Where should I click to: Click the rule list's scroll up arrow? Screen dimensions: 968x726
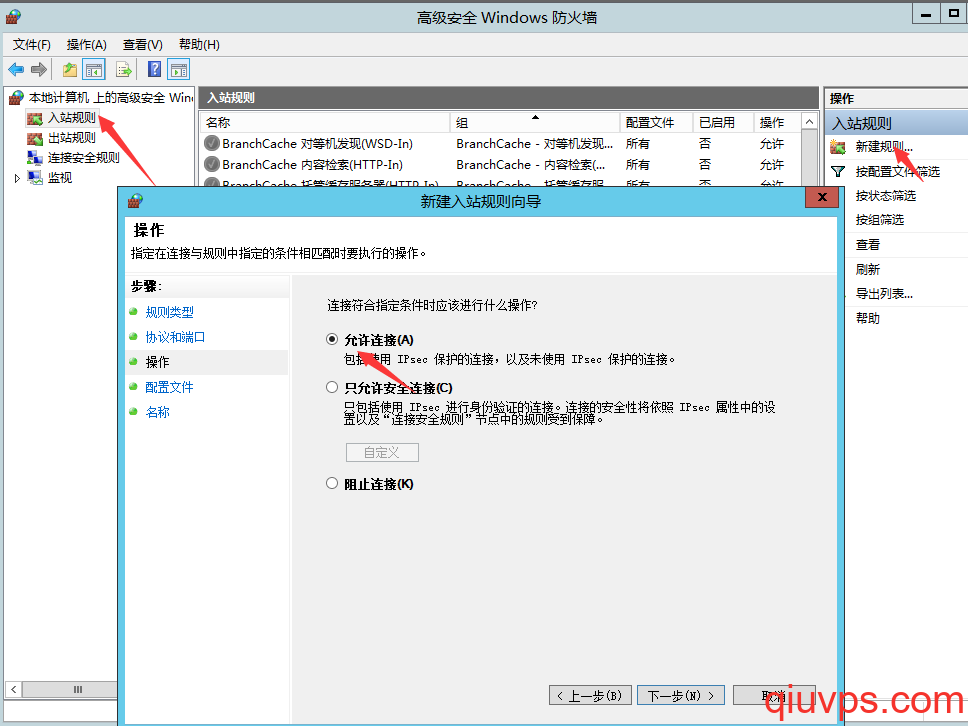(x=809, y=121)
